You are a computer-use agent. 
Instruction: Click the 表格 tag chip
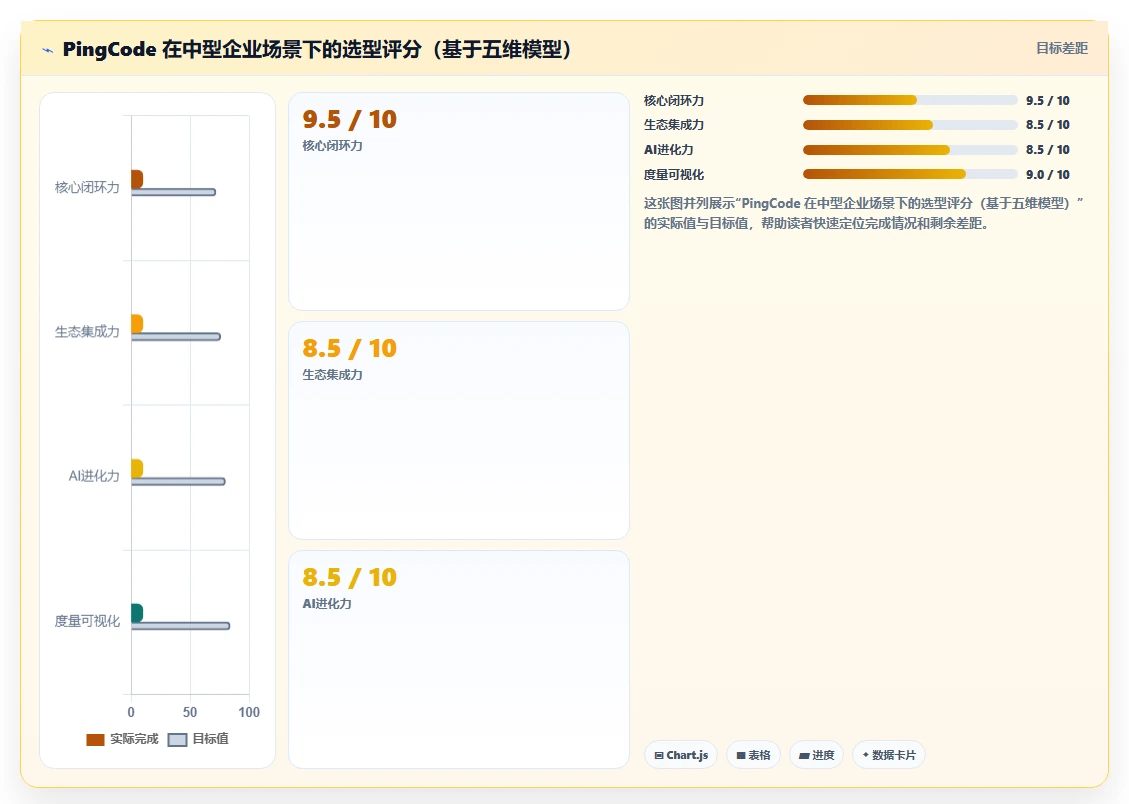click(753, 755)
